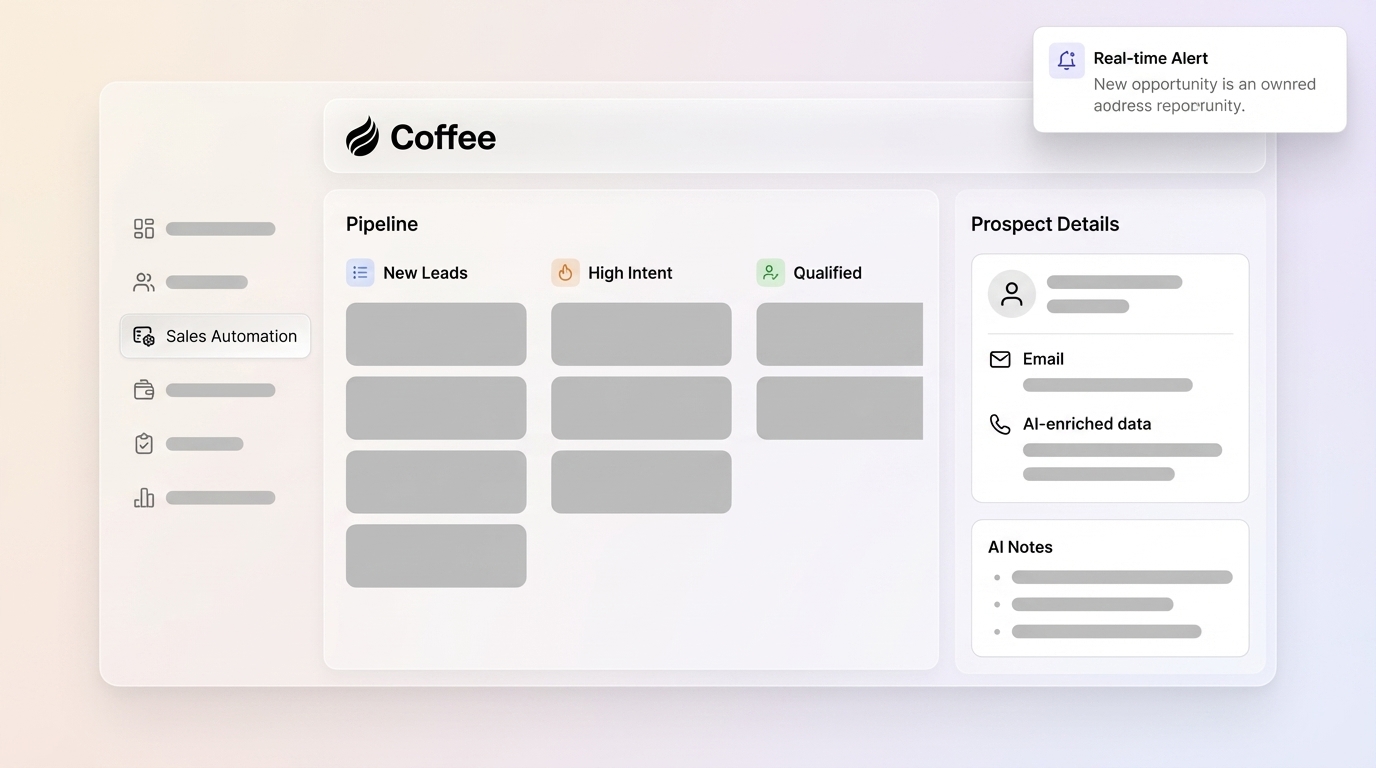
Task: Click the Coffee flame logo
Action: [x=363, y=136]
